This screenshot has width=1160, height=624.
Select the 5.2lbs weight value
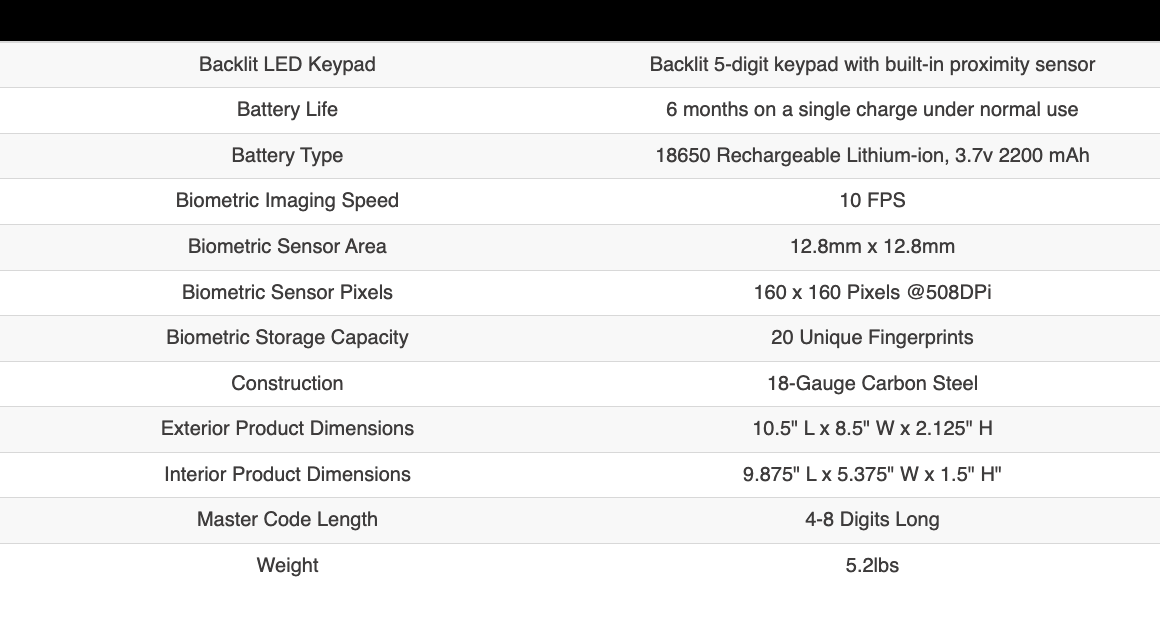872,565
